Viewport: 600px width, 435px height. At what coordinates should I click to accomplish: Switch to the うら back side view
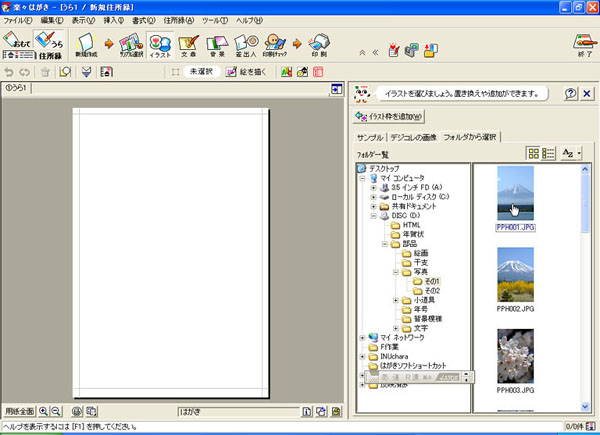coord(46,40)
